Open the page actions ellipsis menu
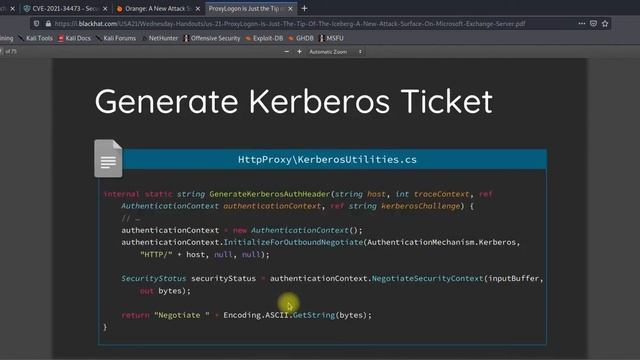The width and height of the screenshot is (640, 360). 582,24
